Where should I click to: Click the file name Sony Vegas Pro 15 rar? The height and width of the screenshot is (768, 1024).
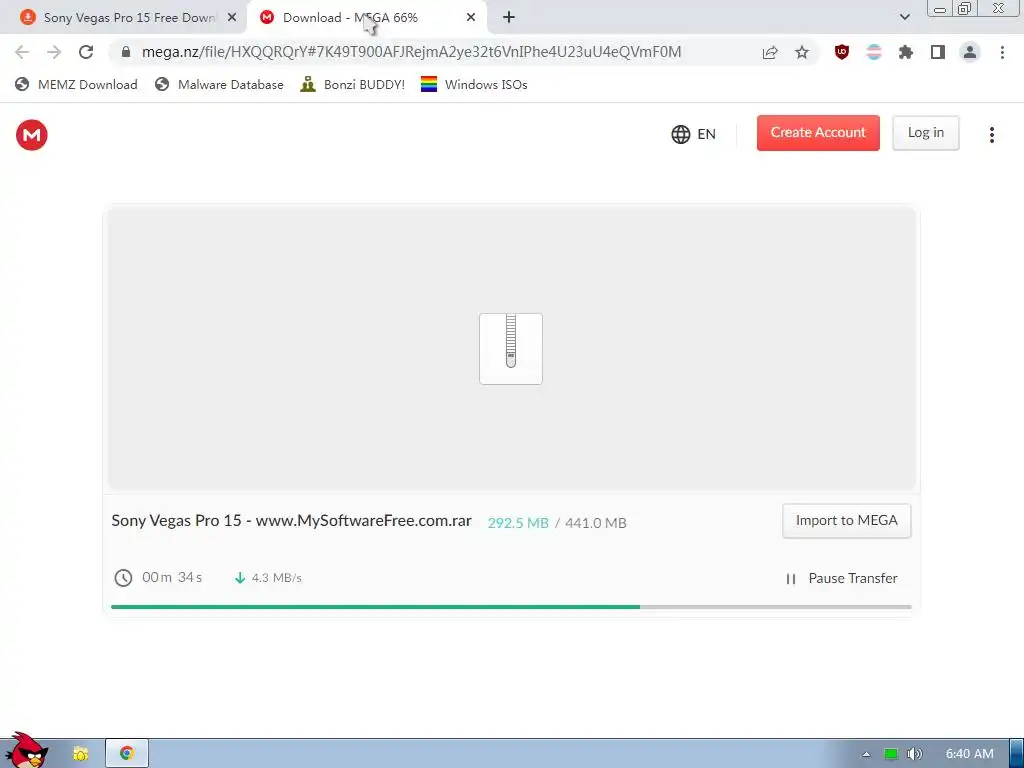click(291, 520)
